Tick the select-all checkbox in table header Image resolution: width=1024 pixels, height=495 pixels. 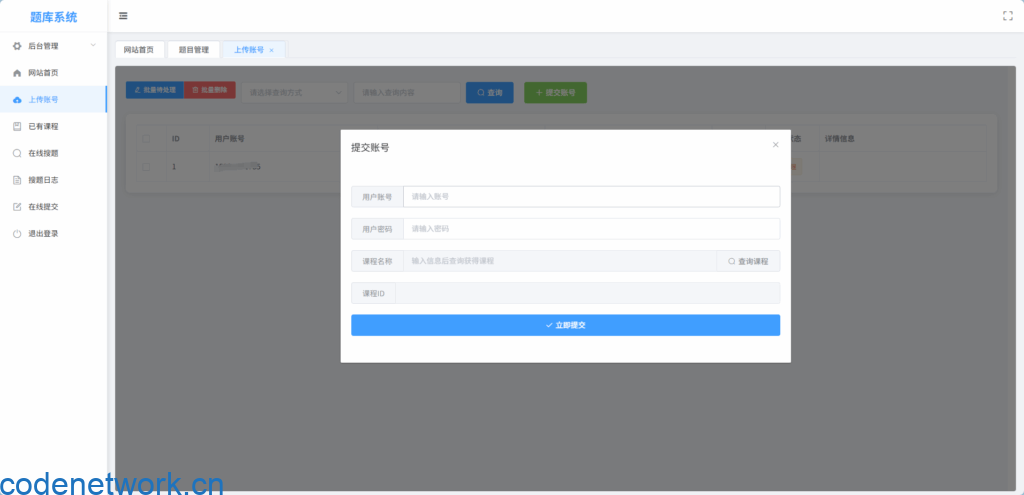point(147,139)
